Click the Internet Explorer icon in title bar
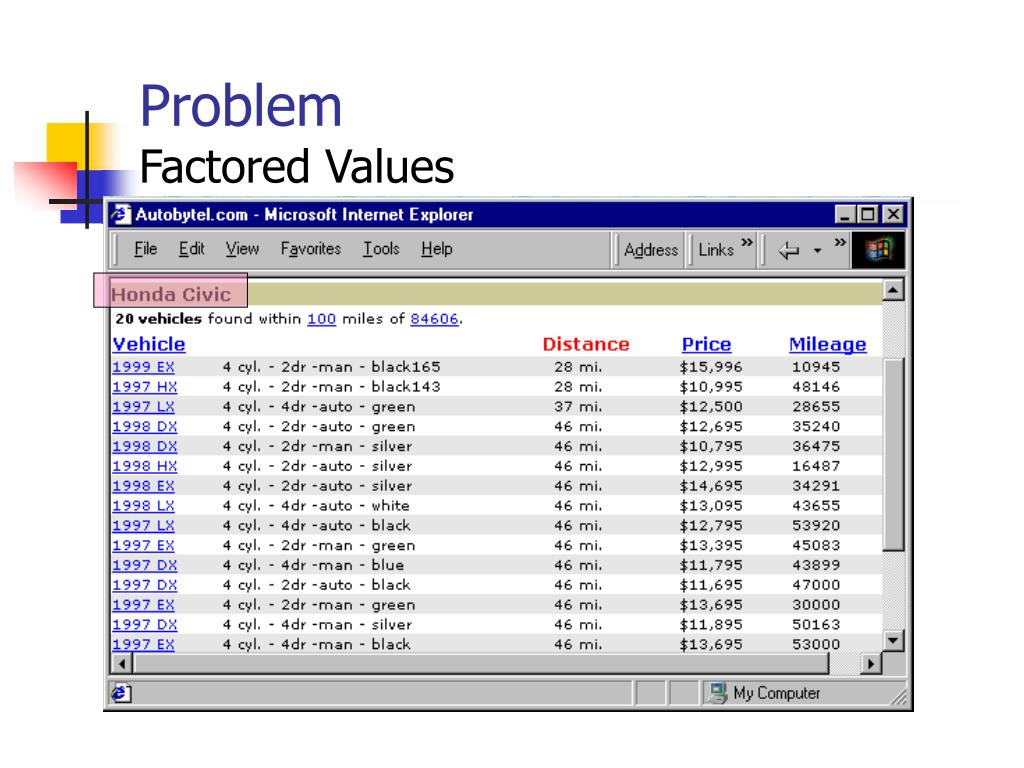Screen dimensions: 1024x768 [x=121, y=214]
